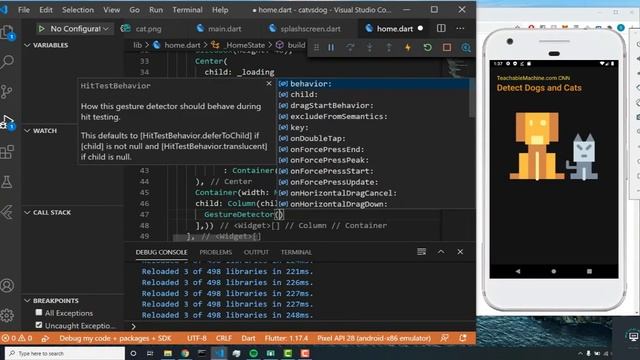Image resolution: width=640 pixels, height=360 pixels.
Task: Open the View menu
Action: [x=111, y=10]
